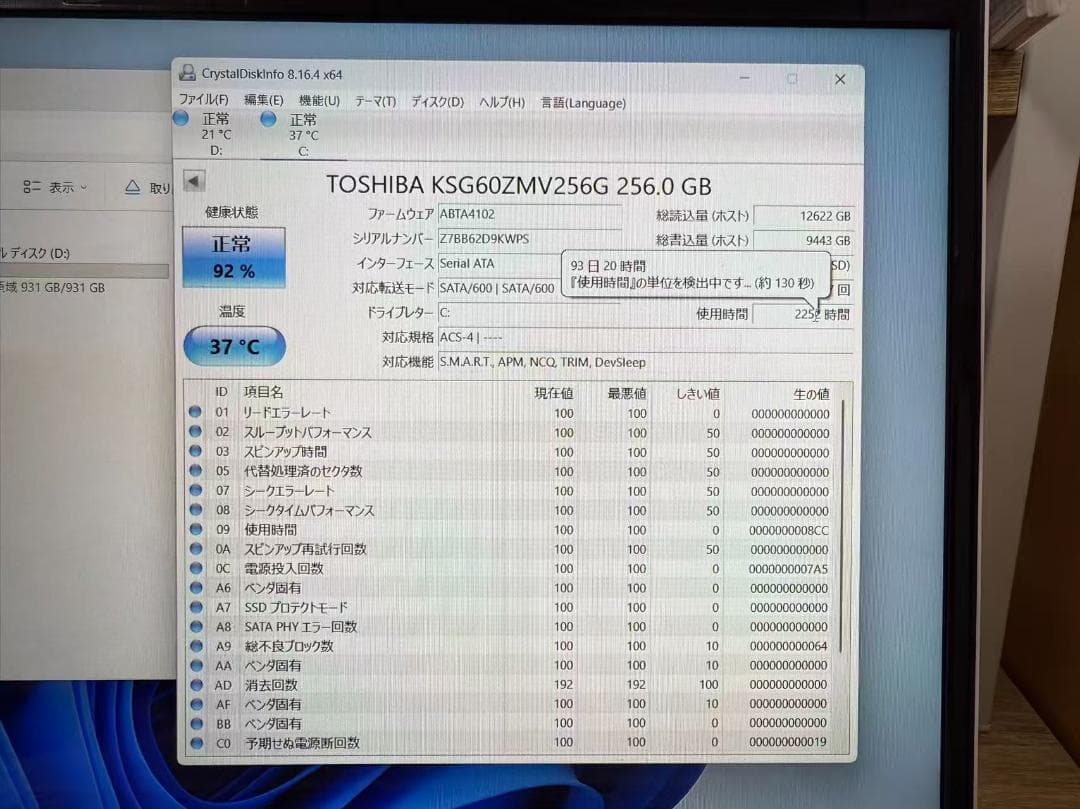This screenshot has height=809, width=1080.
Task: Open the ディスク(D) menu
Action: (x=434, y=102)
